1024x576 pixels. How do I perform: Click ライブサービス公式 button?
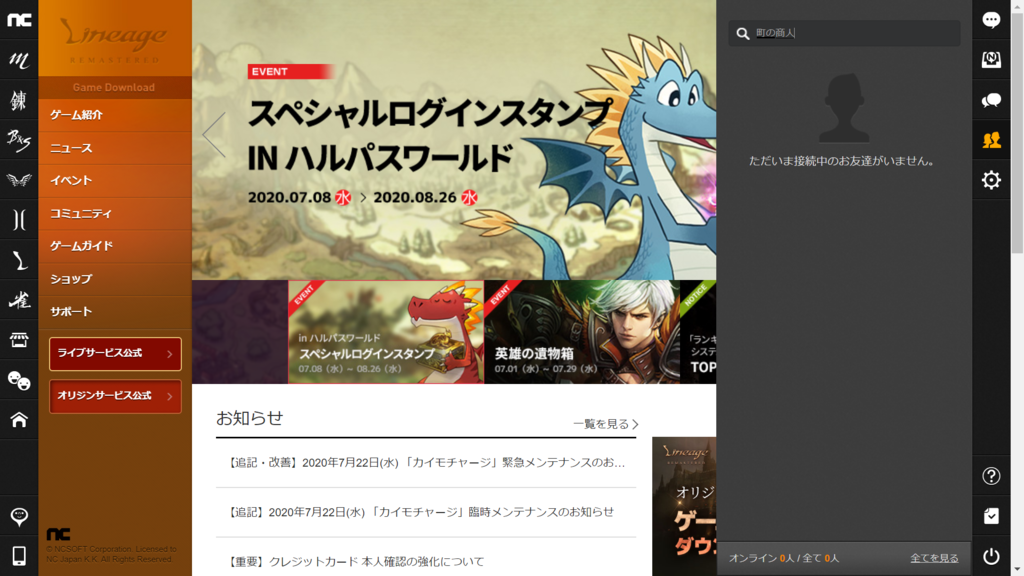point(115,353)
